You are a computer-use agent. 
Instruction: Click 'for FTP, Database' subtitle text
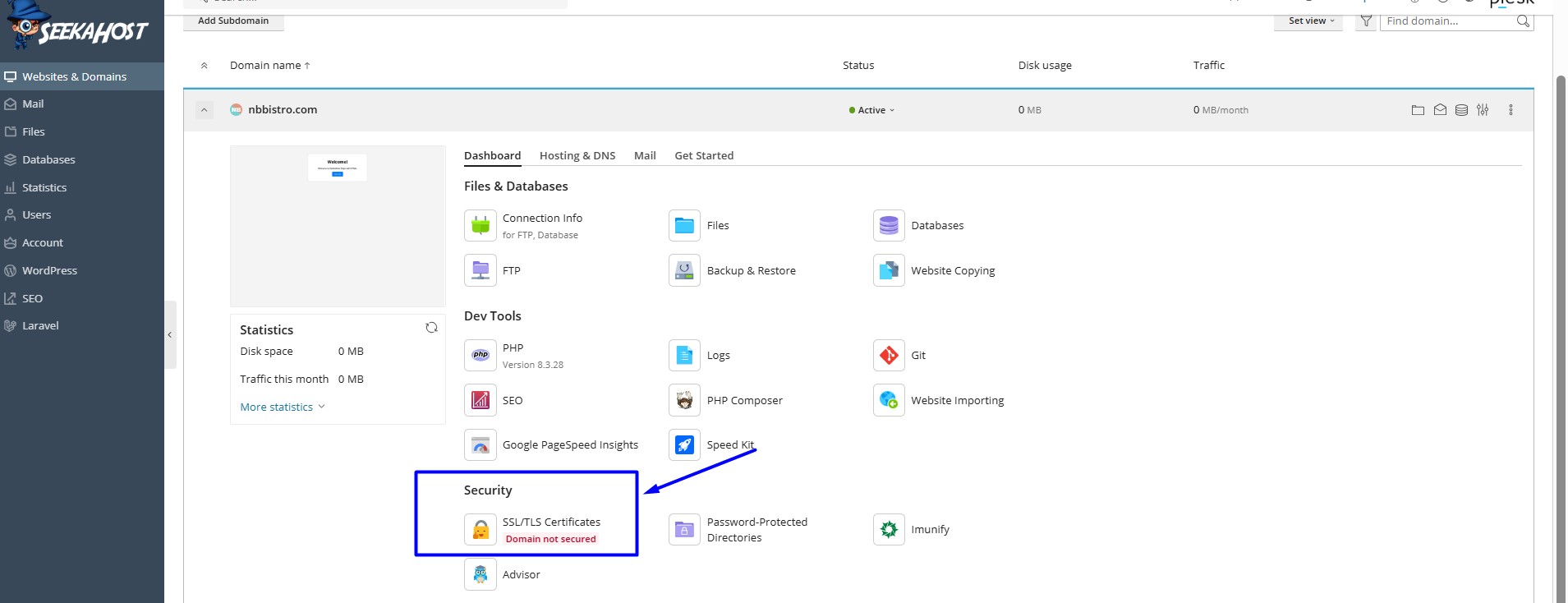pyautogui.click(x=540, y=235)
